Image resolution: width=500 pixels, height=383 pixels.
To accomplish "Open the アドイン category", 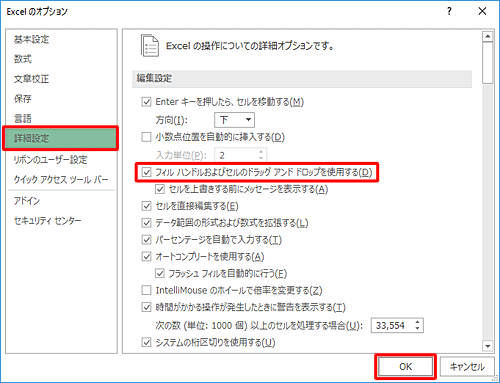I will click(x=27, y=201).
